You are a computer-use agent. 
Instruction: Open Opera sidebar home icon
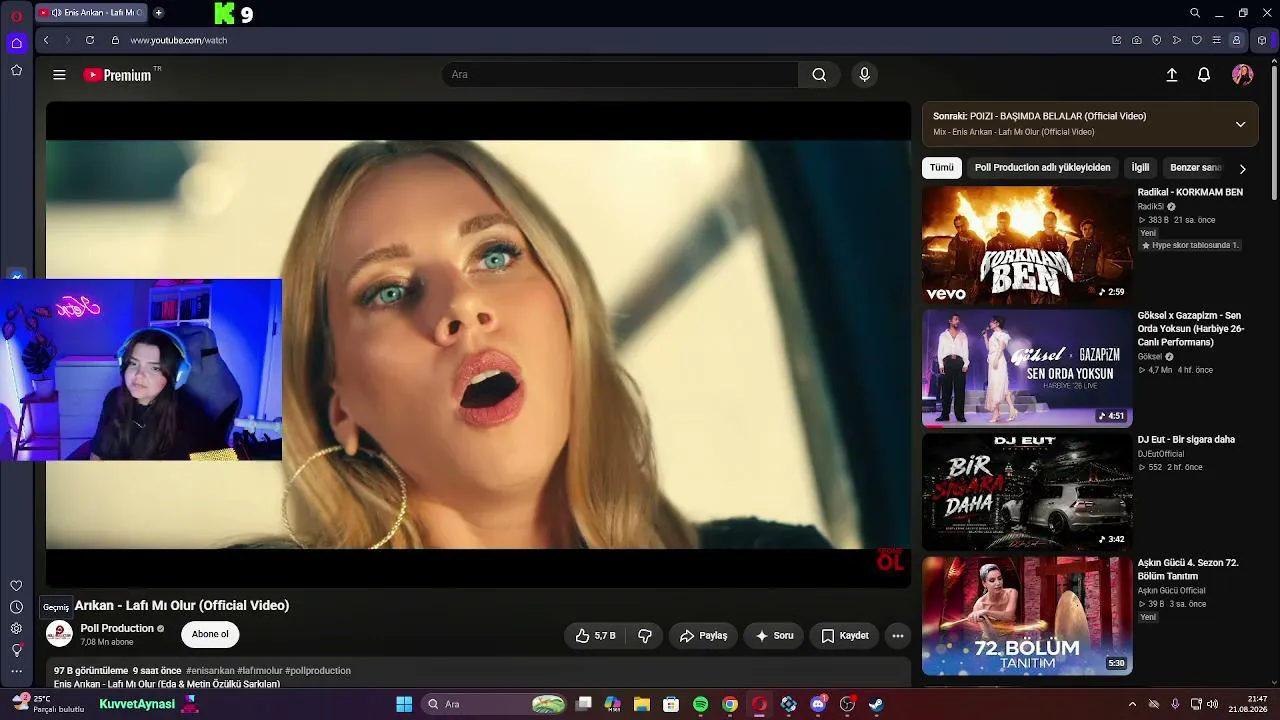click(x=16, y=43)
